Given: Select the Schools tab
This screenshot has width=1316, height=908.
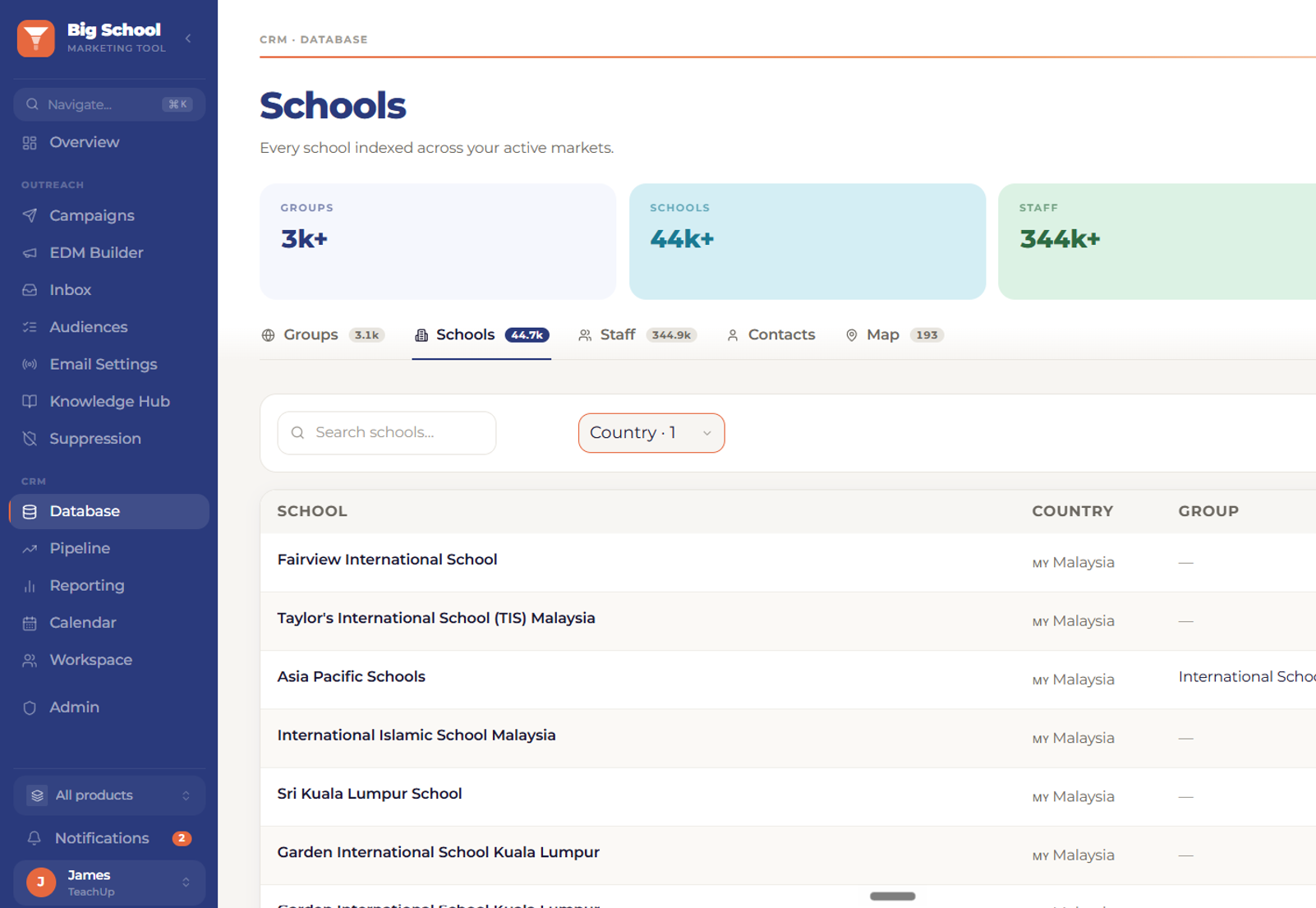Looking at the screenshot, I should click(481, 335).
